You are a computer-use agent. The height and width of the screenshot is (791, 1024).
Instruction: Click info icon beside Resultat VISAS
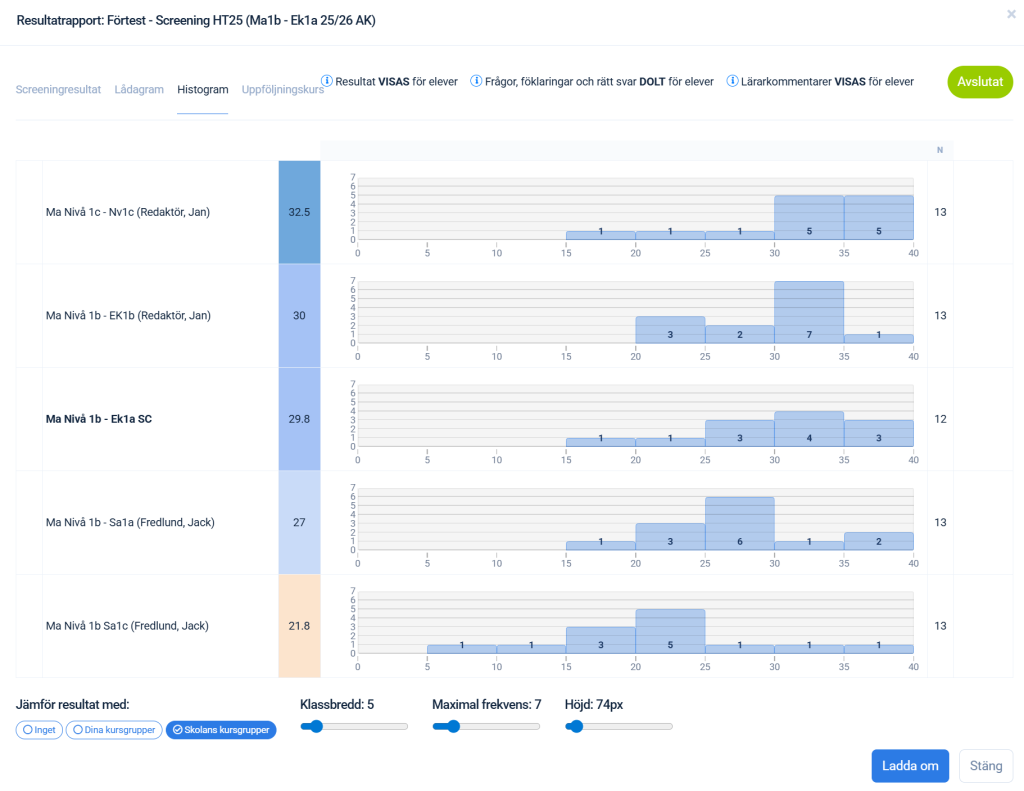[x=326, y=81]
